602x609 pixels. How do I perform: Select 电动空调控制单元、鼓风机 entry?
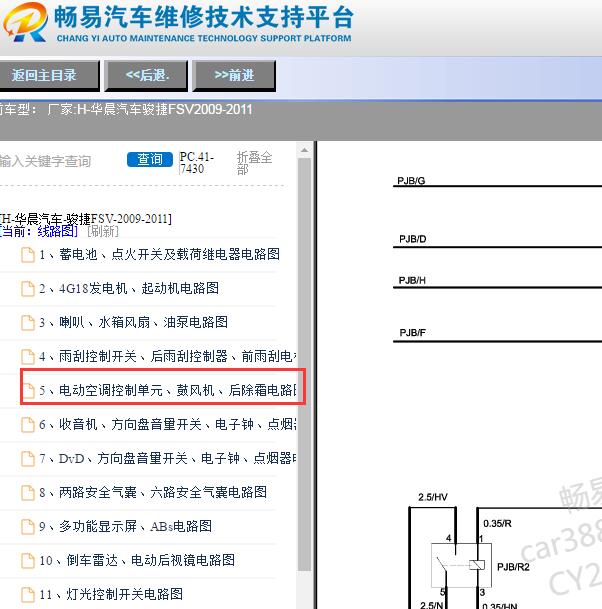(x=168, y=390)
